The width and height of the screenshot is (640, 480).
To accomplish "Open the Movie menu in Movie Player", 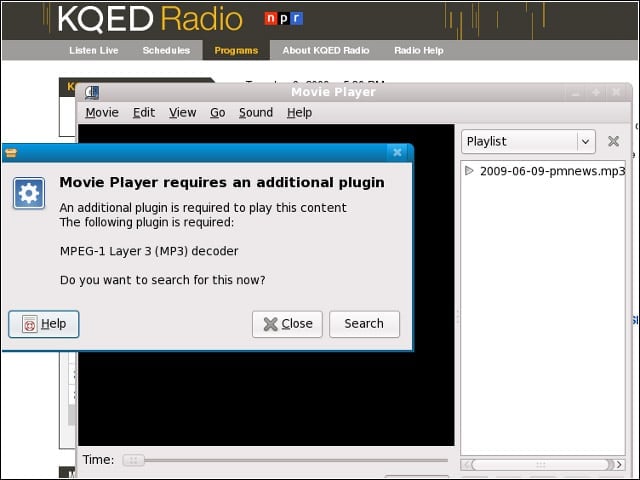I will coord(102,112).
